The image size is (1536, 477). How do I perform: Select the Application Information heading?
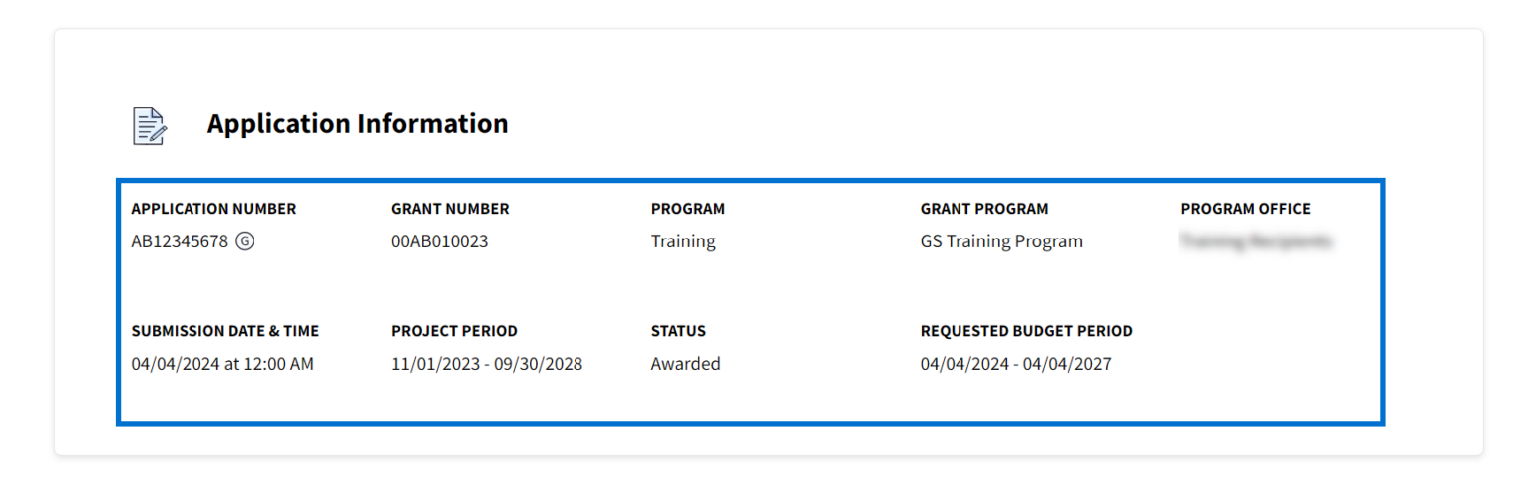[x=357, y=124]
